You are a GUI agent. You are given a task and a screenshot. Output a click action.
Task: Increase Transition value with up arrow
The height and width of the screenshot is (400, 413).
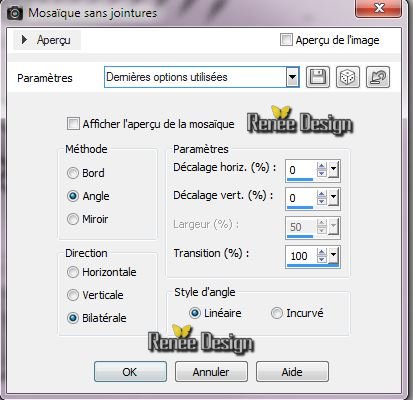click(x=322, y=252)
